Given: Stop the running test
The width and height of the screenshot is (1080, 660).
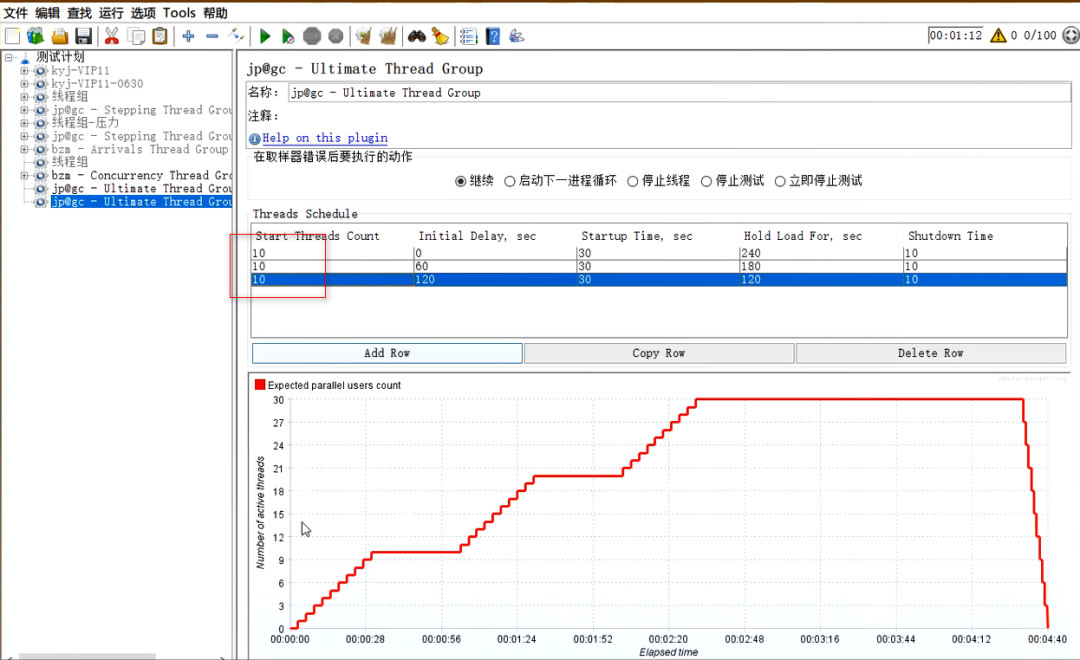Looking at the screenshot, I should (x=312, y=36).
